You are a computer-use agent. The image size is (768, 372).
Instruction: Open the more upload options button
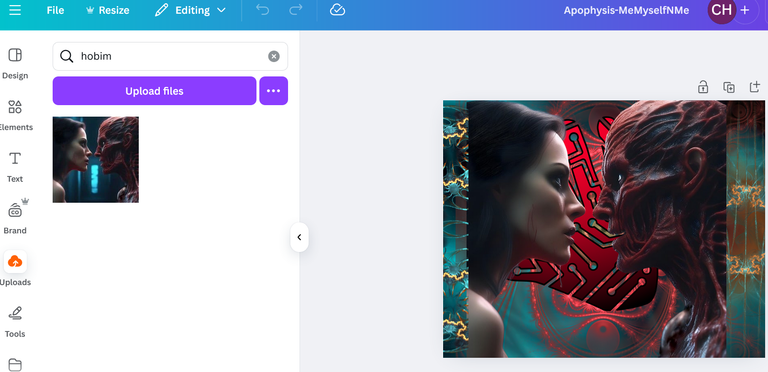[273, 91]
